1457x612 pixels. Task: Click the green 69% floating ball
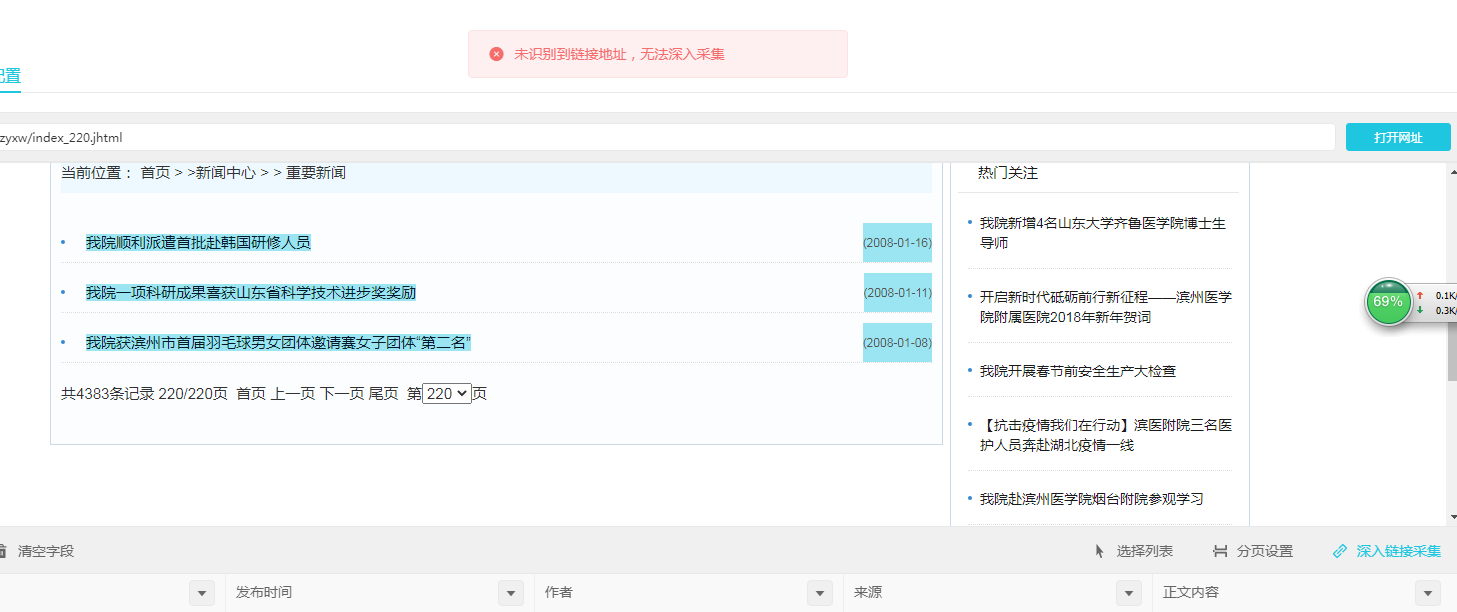click(1387, 301)
